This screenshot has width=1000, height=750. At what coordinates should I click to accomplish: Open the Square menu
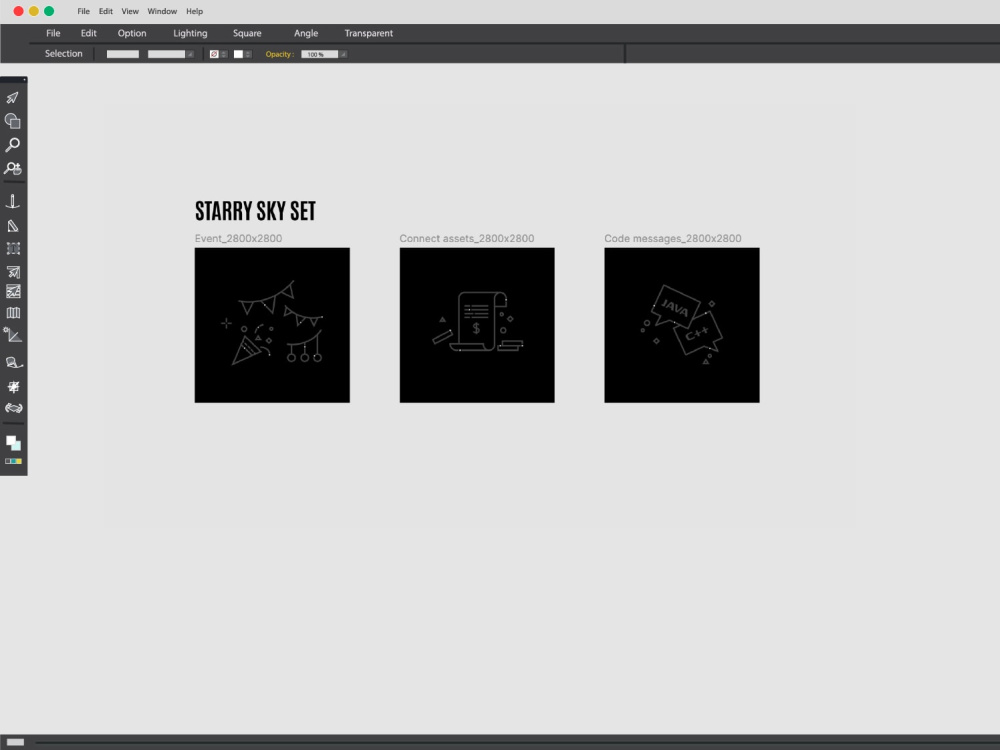coord(247,33)
